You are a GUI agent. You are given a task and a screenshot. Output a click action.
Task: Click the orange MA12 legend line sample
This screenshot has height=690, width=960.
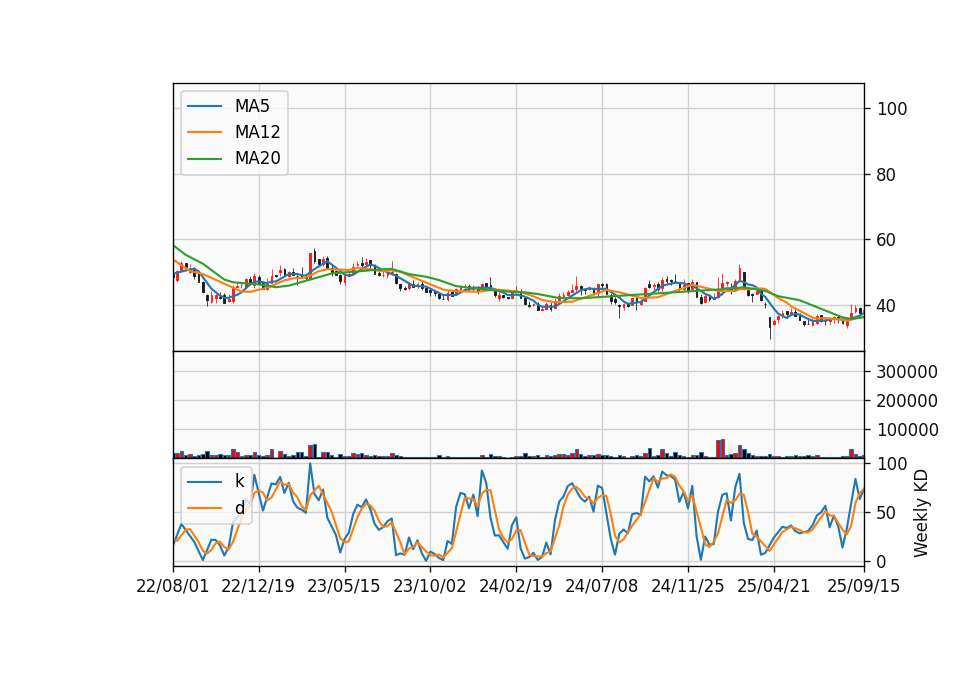(204, 132)
